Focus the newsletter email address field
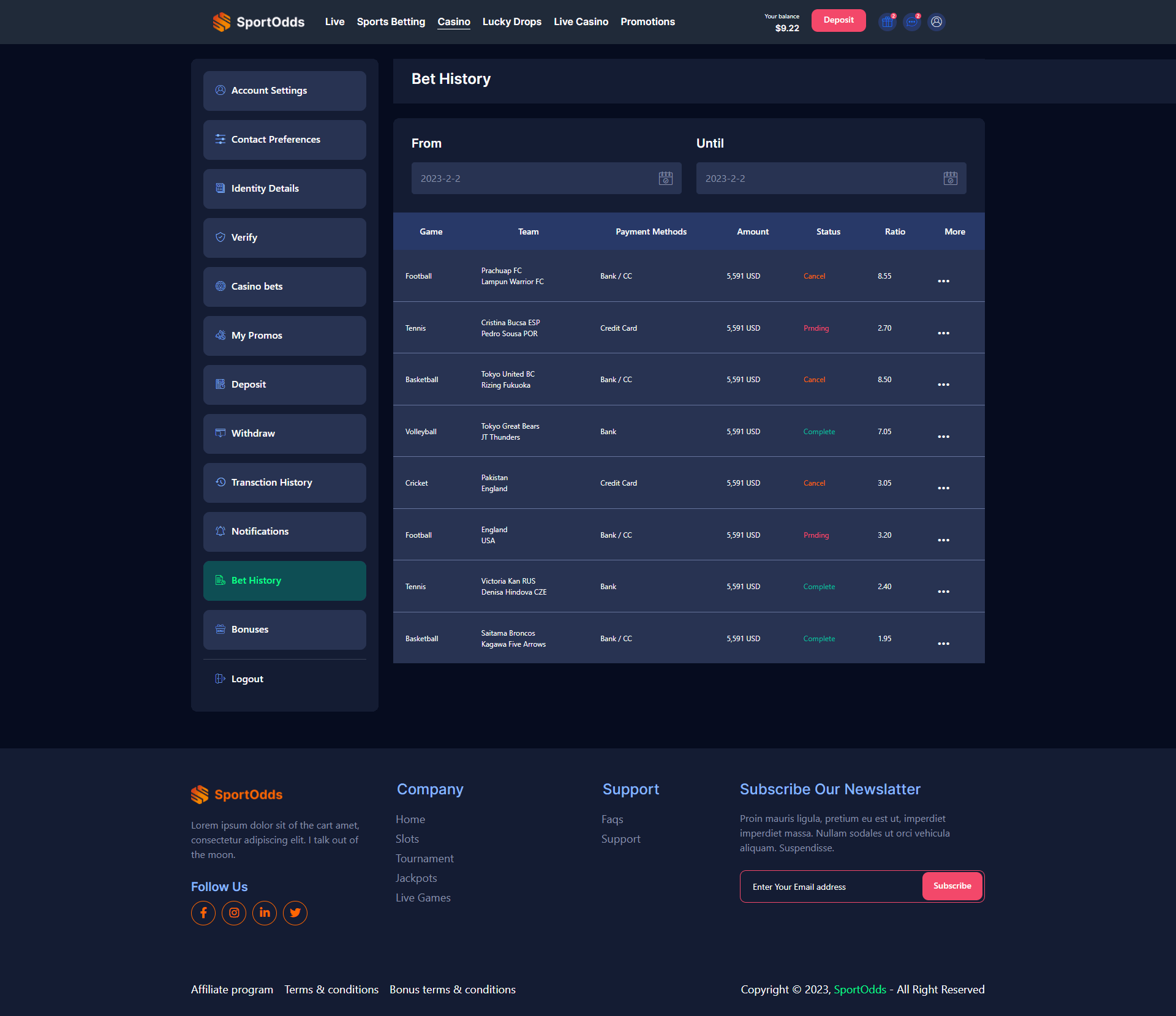The height and width of the screenshot is (1016, 1176). (x=831, y=887)
